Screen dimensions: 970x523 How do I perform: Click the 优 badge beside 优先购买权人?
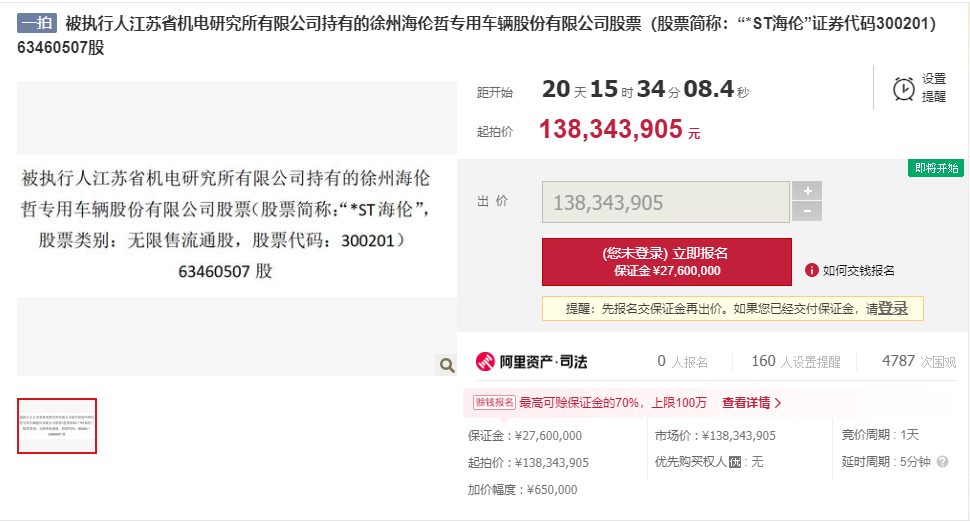(x=735, y=462)
